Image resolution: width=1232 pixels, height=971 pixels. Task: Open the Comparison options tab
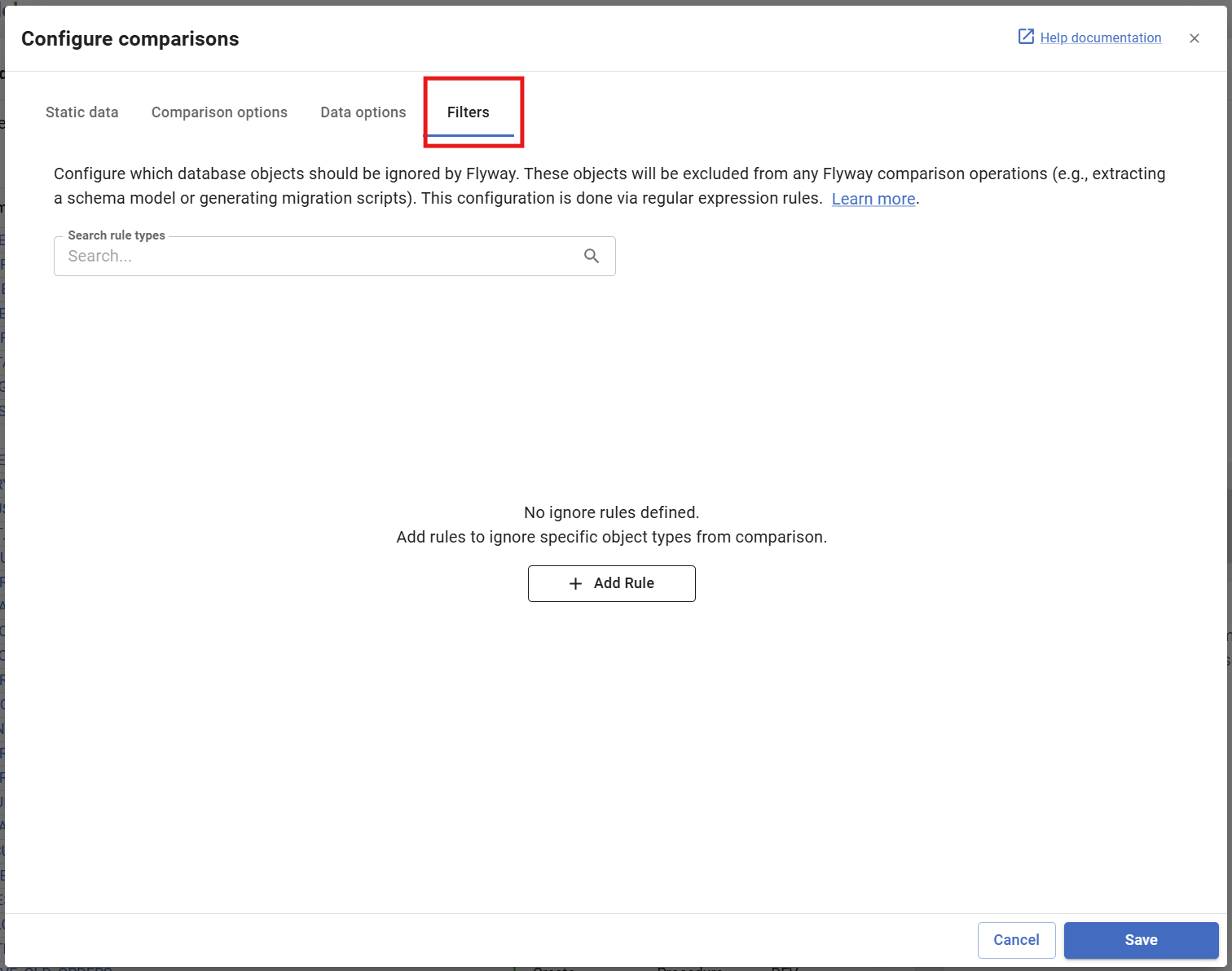219,112
